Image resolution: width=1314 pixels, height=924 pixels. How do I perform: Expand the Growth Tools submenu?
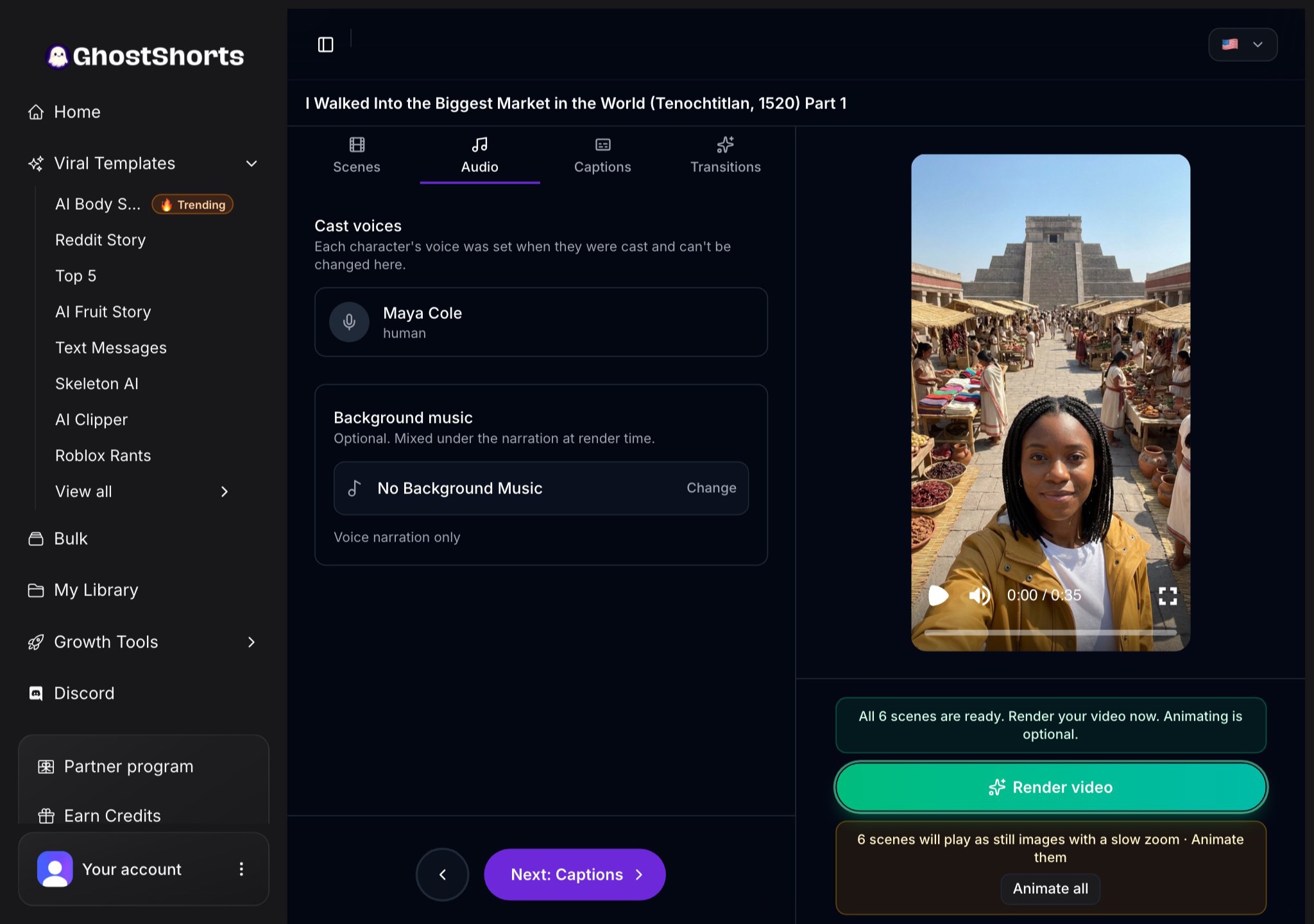(252, 642)
